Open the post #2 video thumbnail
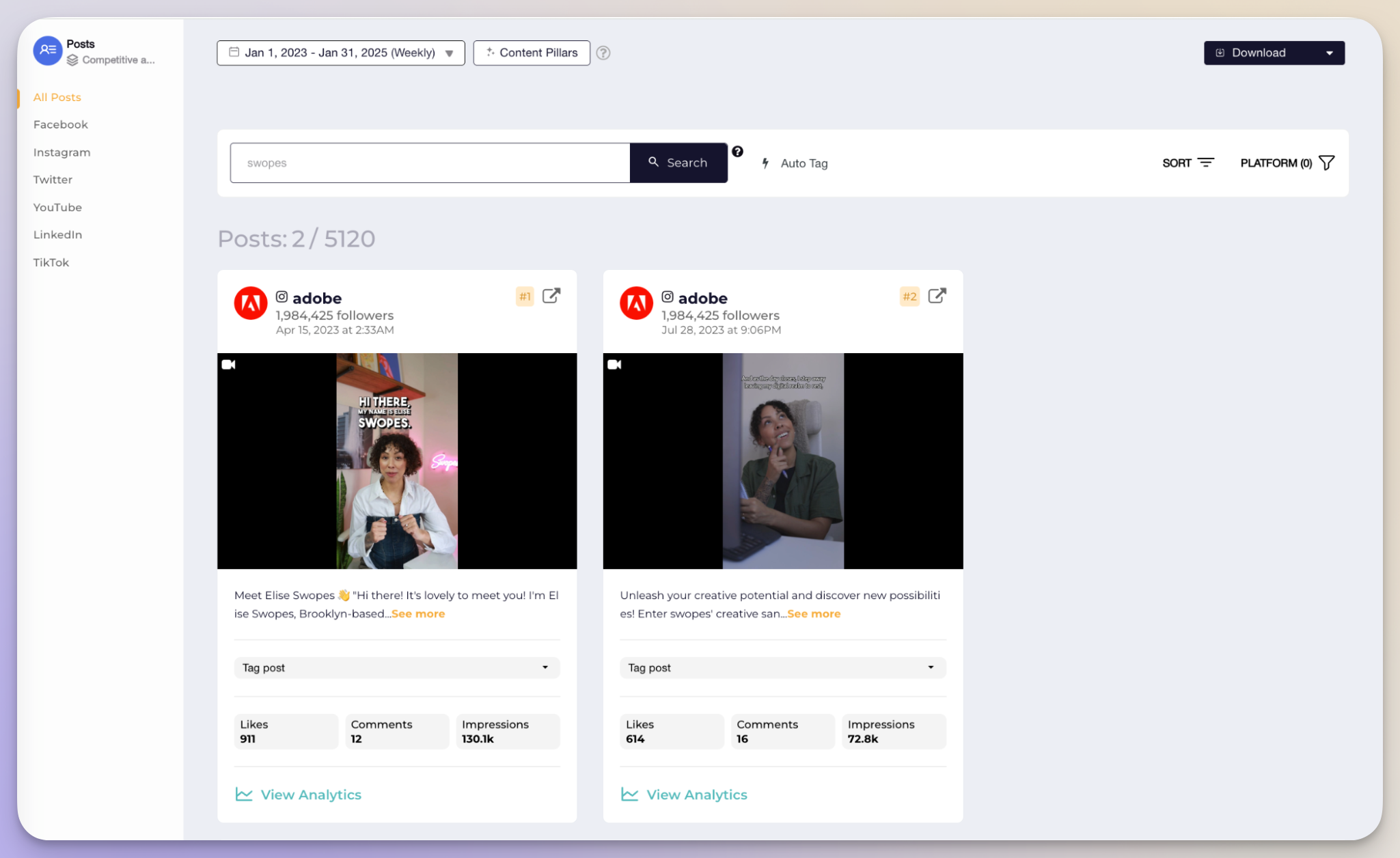 pos(783,461)
